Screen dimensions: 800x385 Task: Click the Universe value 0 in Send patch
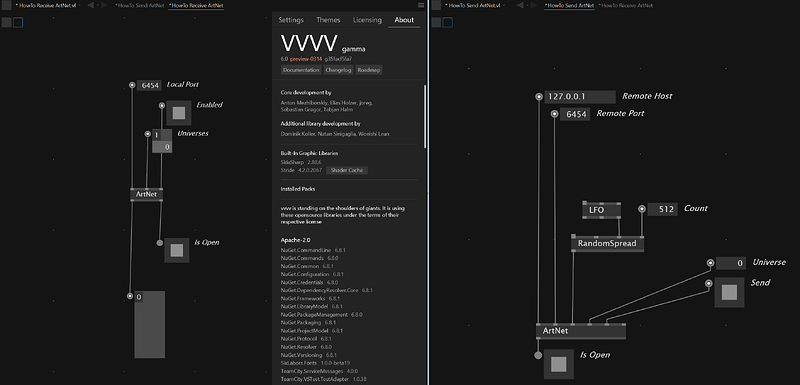point(731,263)
